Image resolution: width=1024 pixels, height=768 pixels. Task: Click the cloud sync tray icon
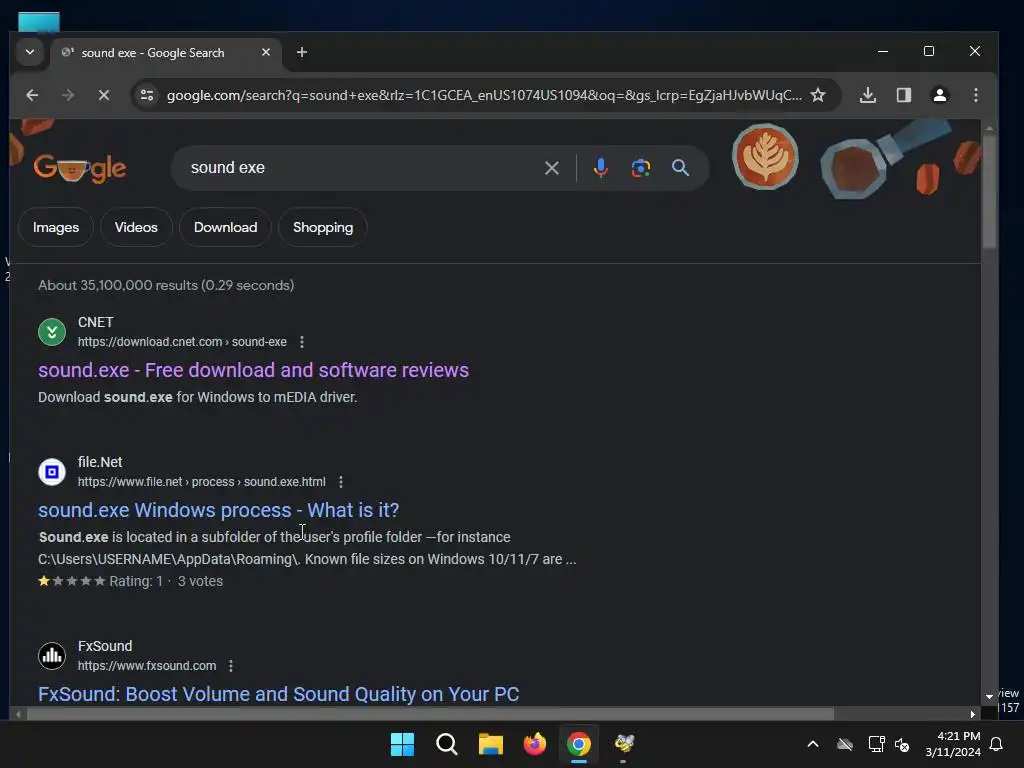point(845,744)
